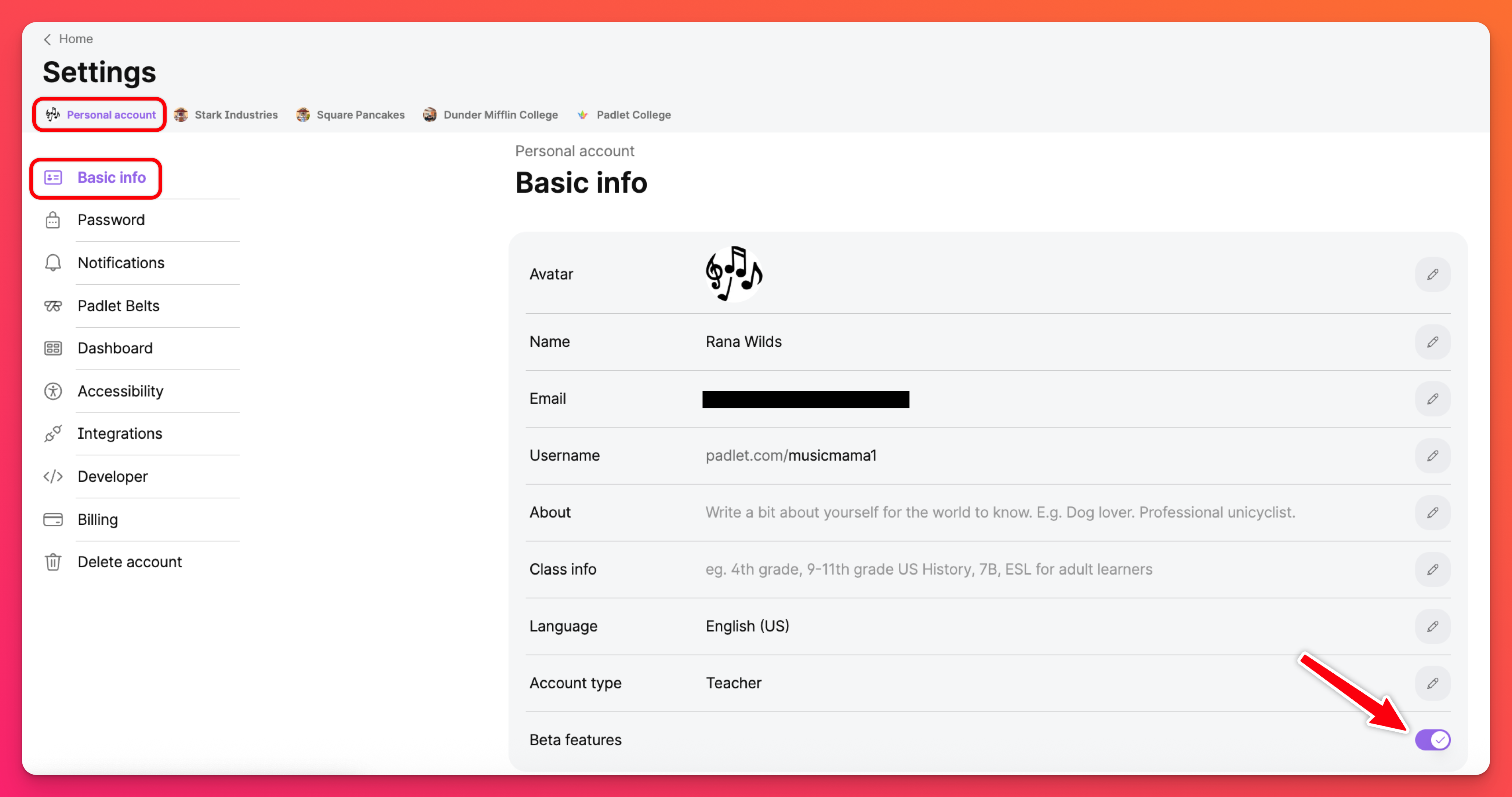The width and height of the screenshot is (1512, 797).
Task: Select Delete account in sidebar
Action: [129, 562]
